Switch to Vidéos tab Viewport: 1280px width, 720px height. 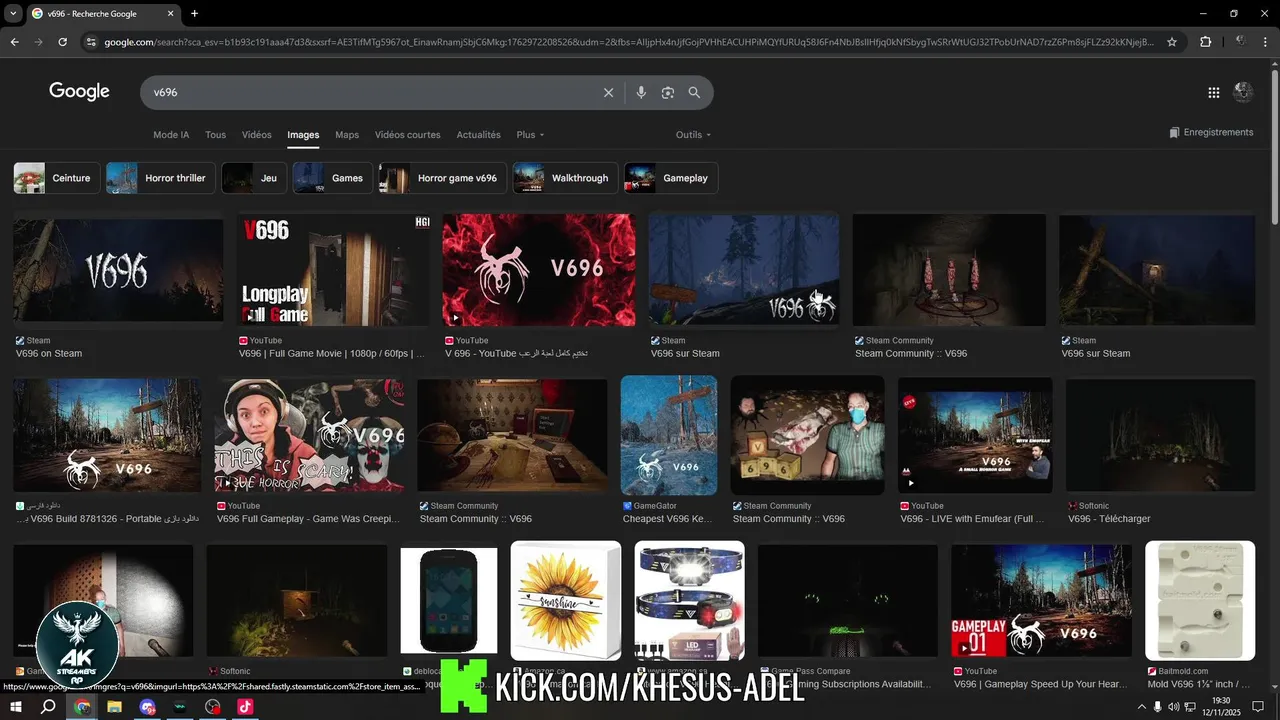[256, 135]
